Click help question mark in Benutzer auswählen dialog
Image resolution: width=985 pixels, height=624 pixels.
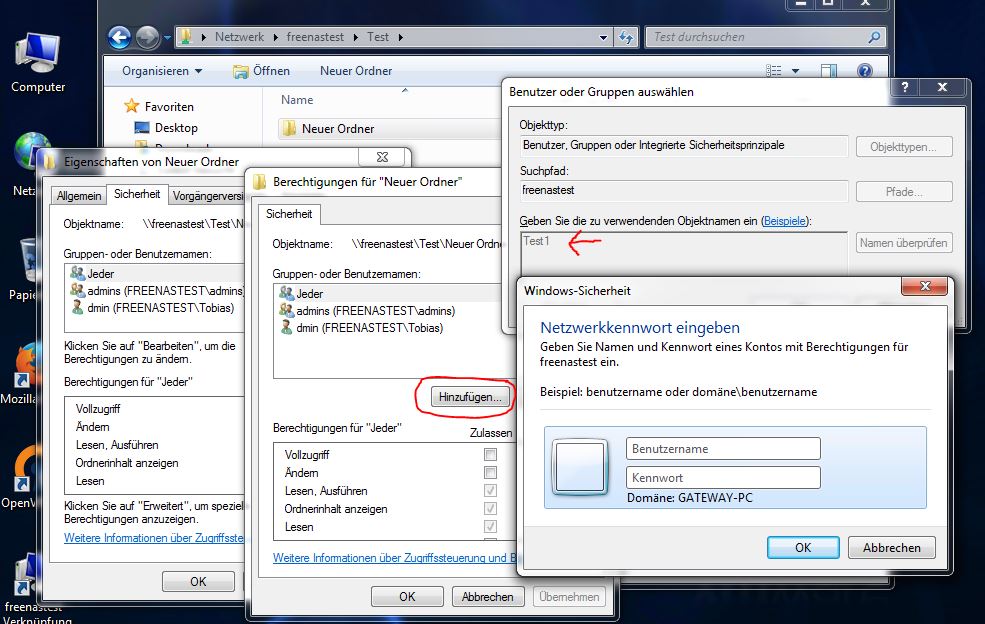905,87
